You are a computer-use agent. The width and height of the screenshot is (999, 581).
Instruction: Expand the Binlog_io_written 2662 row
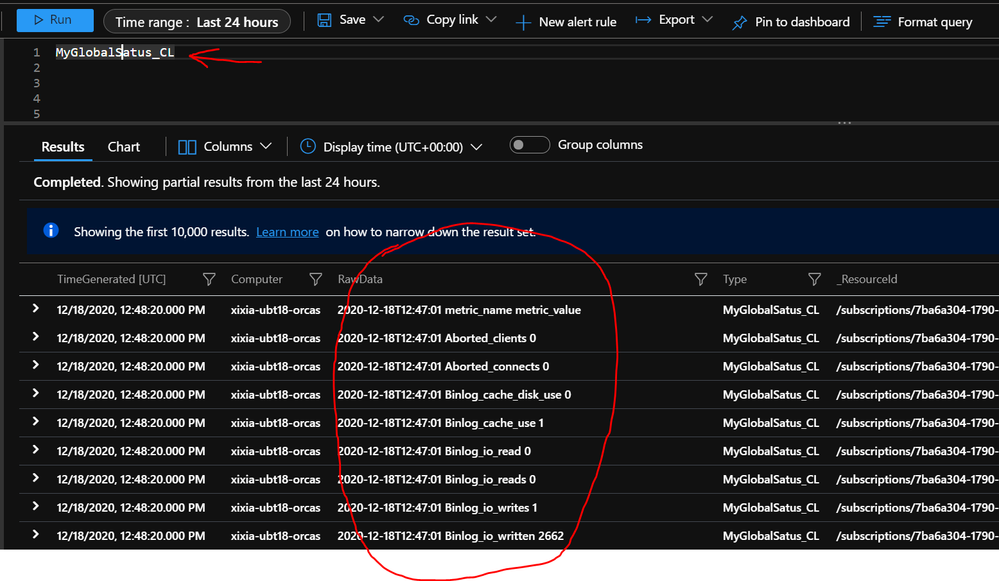[36, 534]
